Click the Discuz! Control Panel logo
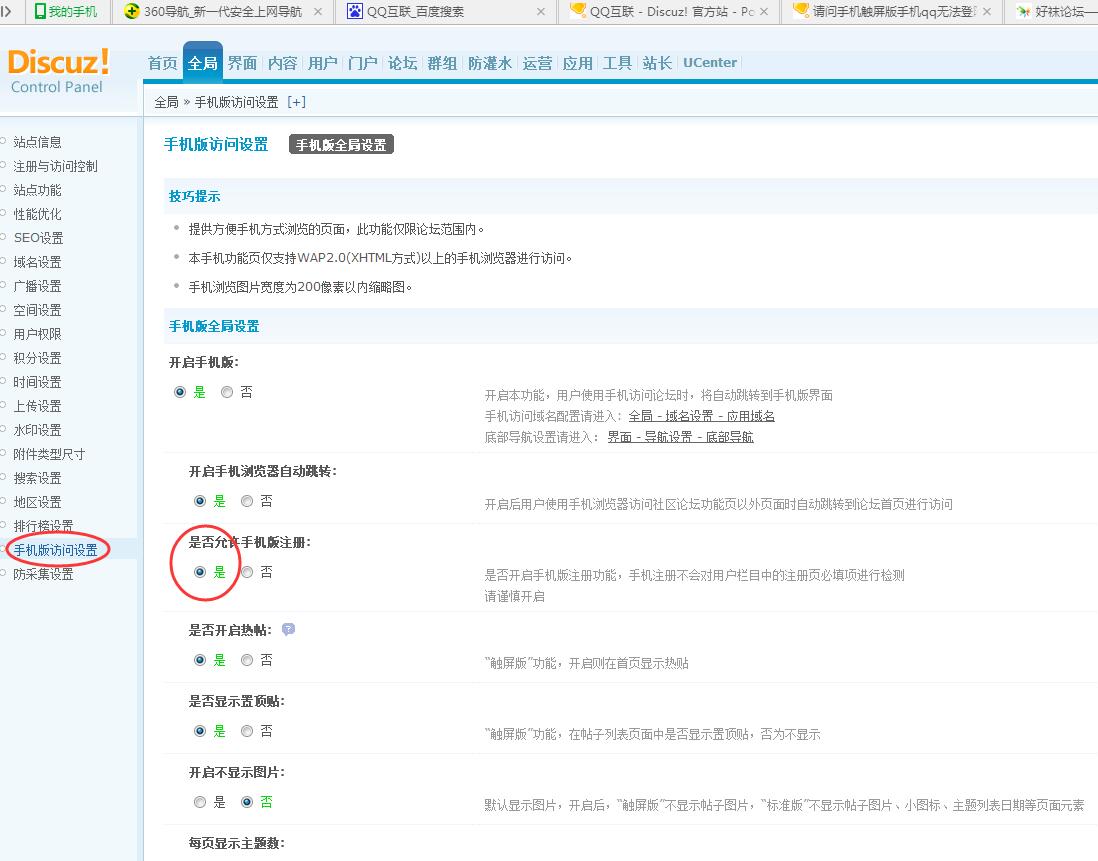The width and height of the screenshot is (1098, 861). coord(58,70)
